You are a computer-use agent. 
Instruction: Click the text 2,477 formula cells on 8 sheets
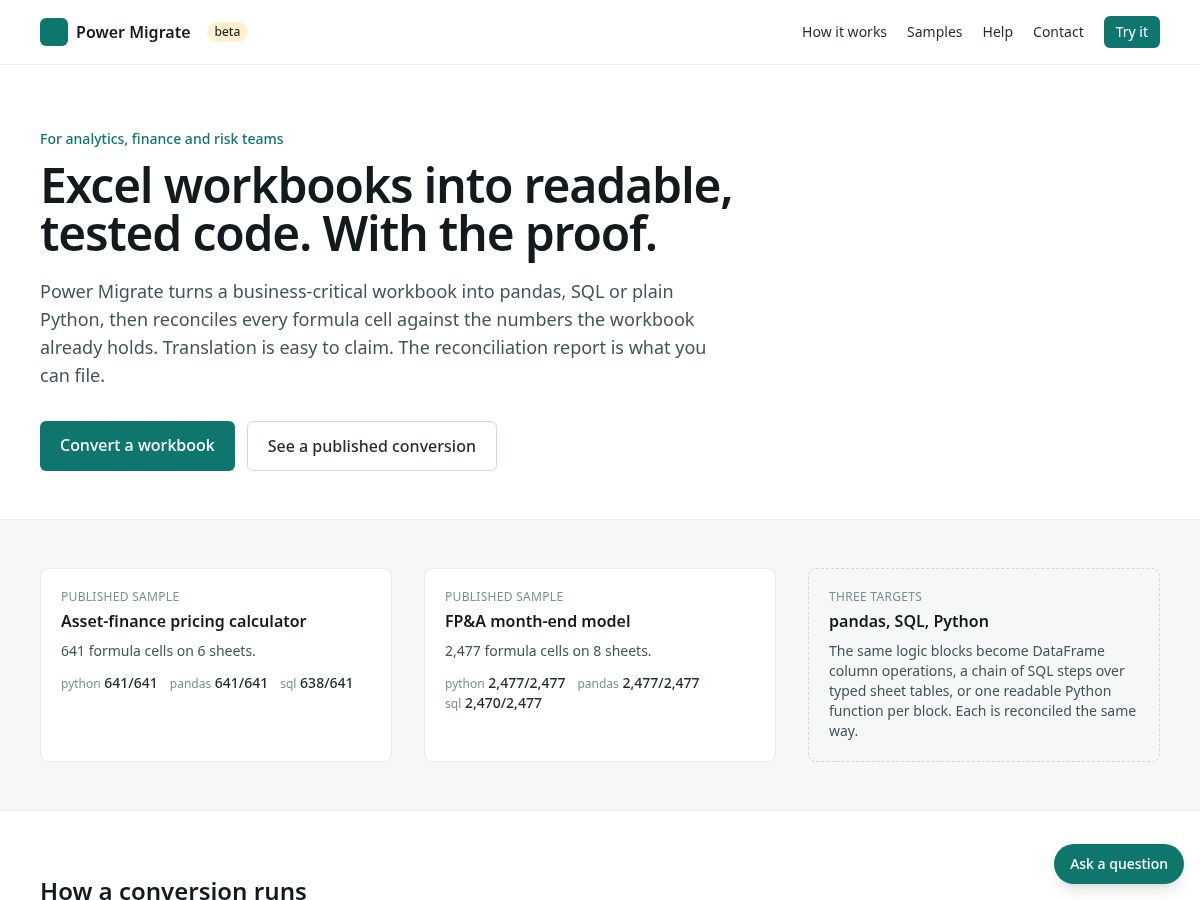pos(548,651)
